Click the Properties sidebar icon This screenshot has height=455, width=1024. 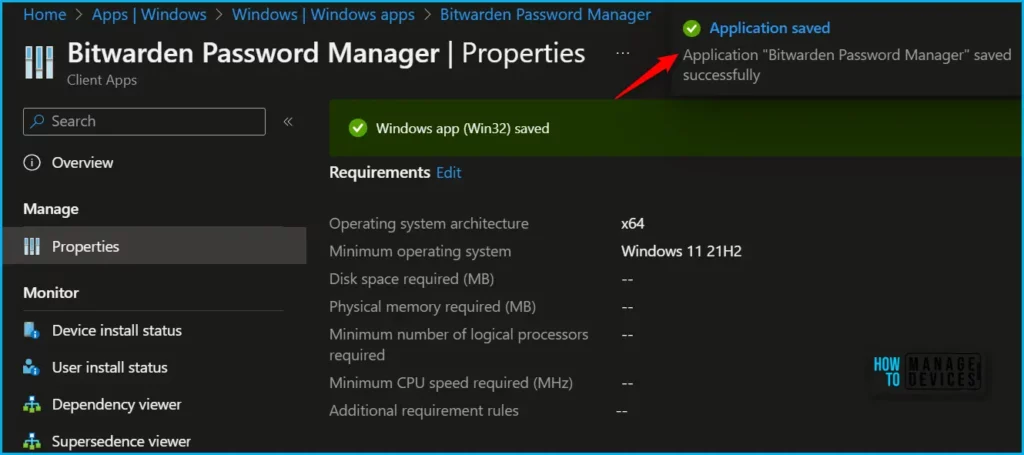coord(31,246)
